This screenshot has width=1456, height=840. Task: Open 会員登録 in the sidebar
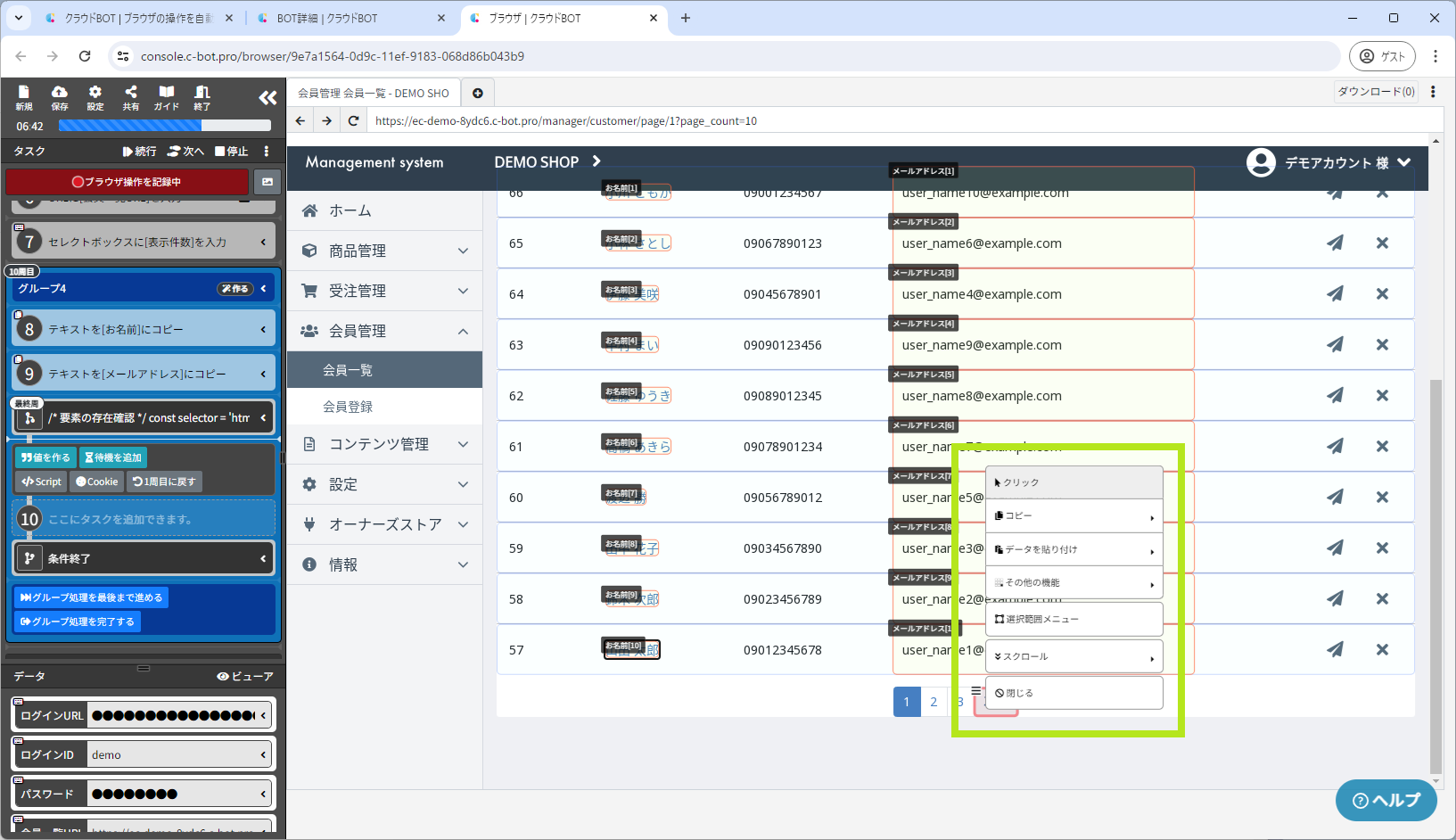click(x=384, y=407)
